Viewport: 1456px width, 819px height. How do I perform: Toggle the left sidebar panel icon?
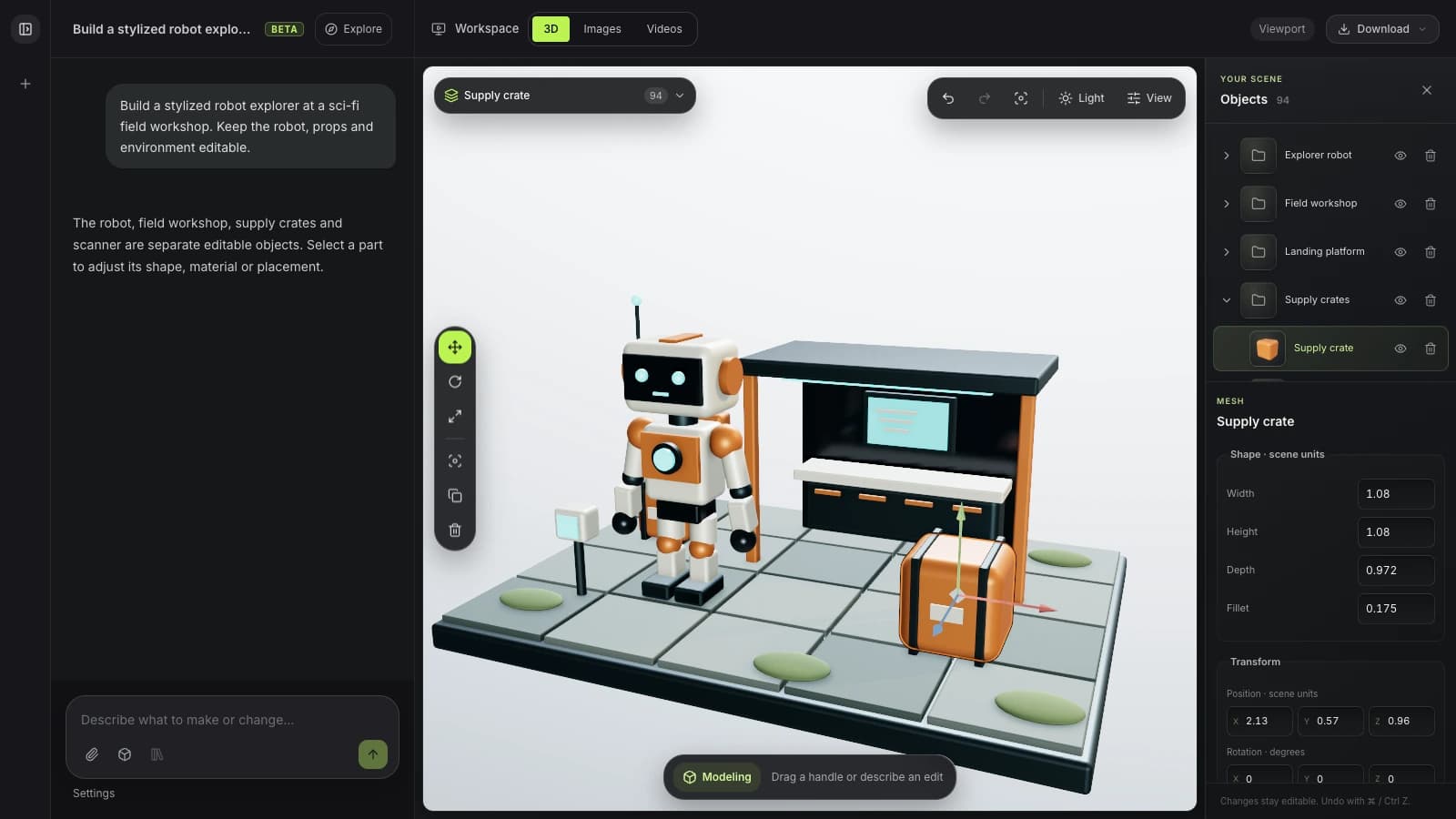pyautogui.click(x=25, y=29)
